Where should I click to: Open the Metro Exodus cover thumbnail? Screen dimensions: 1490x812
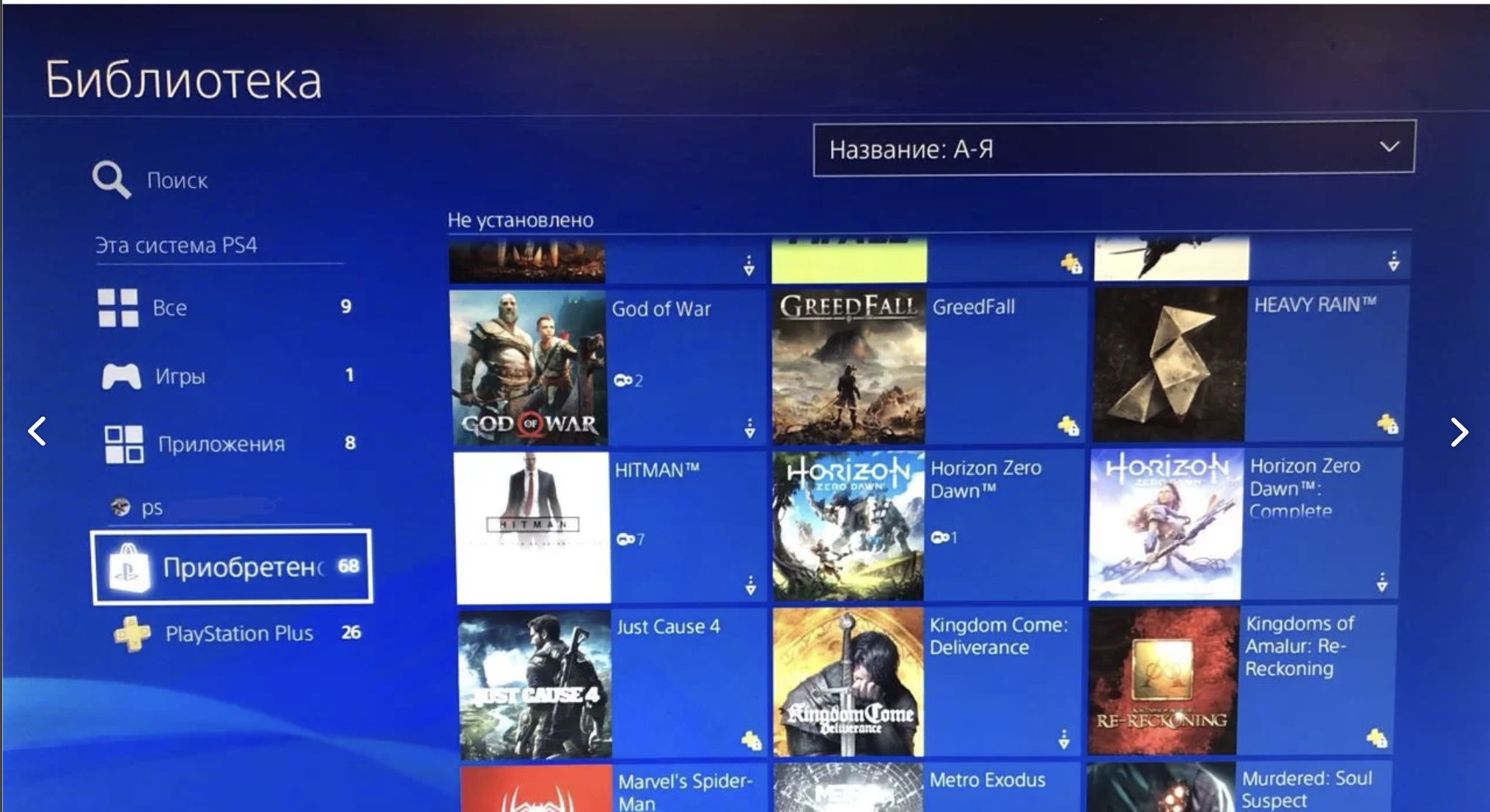click(848, 787)
